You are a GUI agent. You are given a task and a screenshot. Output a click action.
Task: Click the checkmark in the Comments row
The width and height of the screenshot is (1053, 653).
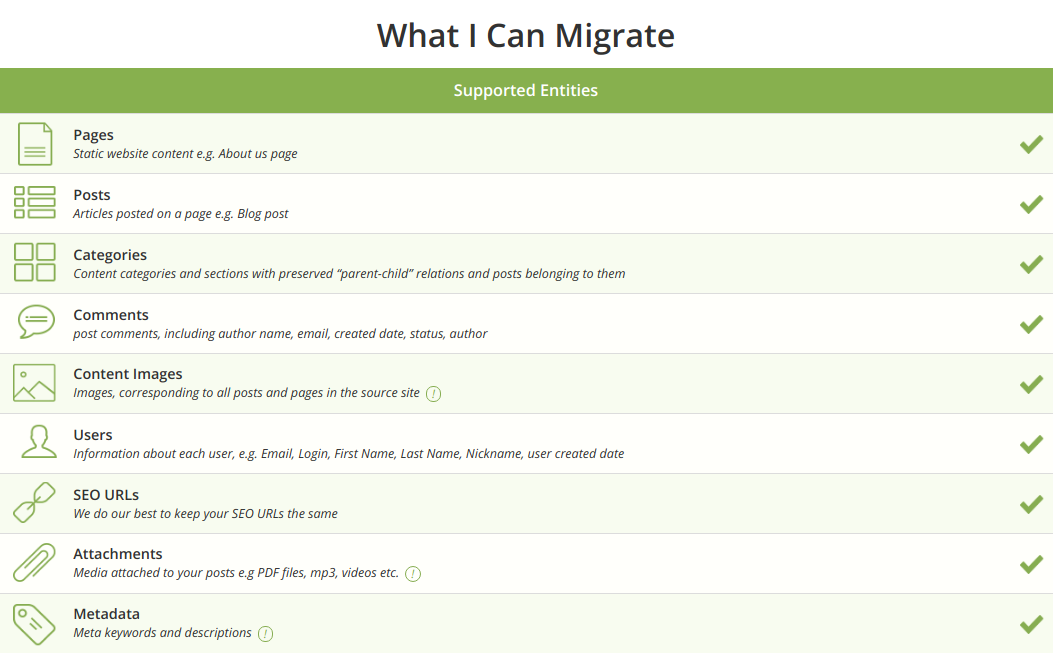pos(1031,324)
